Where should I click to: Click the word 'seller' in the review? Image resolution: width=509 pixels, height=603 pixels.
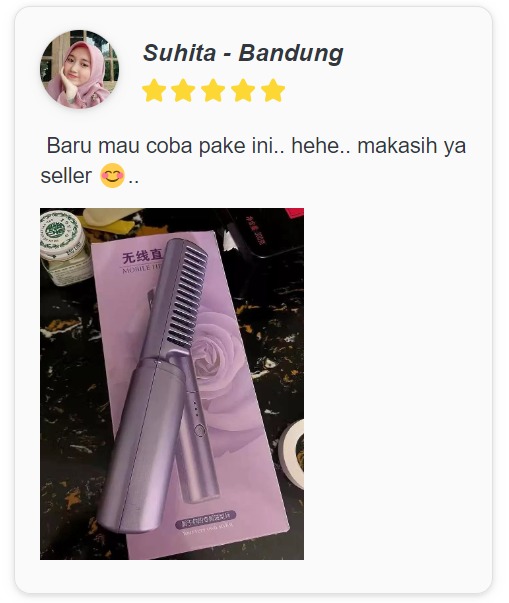tap(66, 176)
